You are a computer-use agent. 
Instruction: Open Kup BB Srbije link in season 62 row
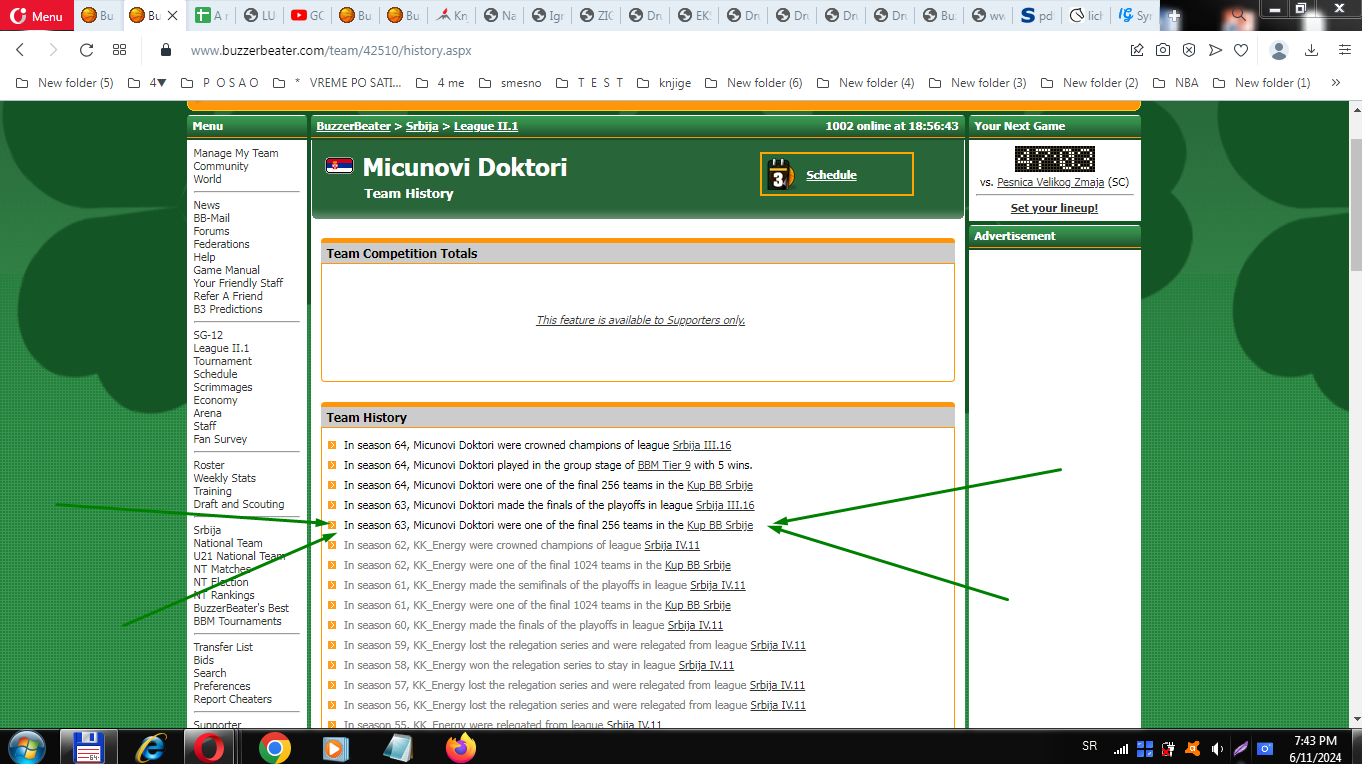pyautogui.click(x=698, y=565)
